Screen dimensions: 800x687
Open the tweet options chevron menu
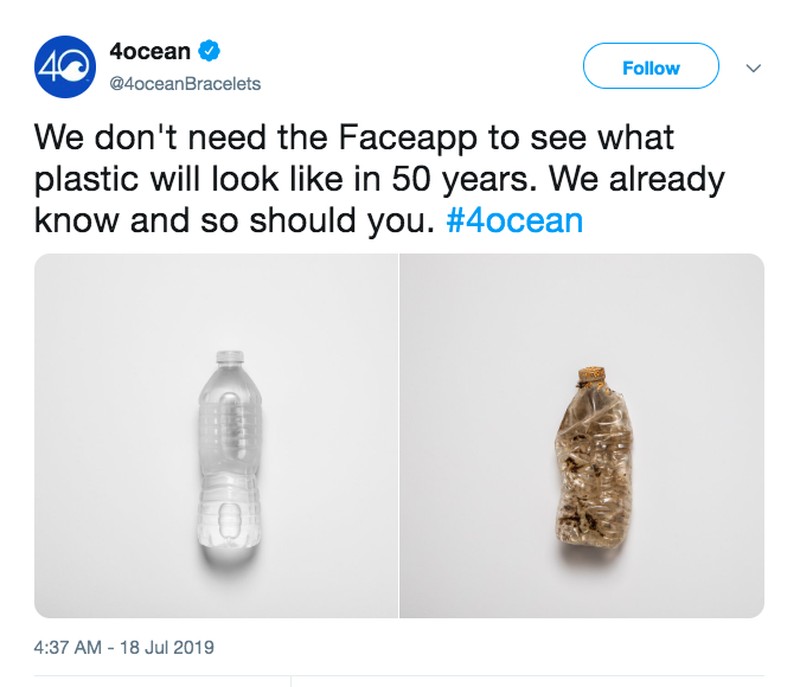pyautogui.click(x=755, y=68)
